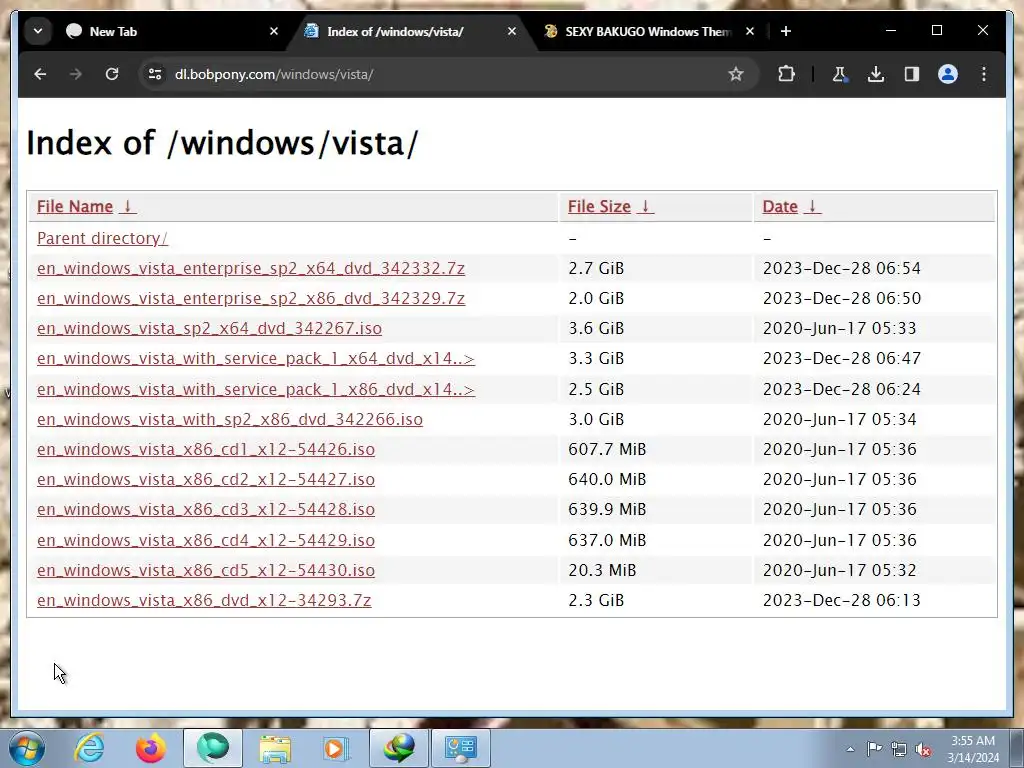Download x86_cd2_x12-54427.iso
Viewport: 1024px width, 768px height.
tap(206, 479)
